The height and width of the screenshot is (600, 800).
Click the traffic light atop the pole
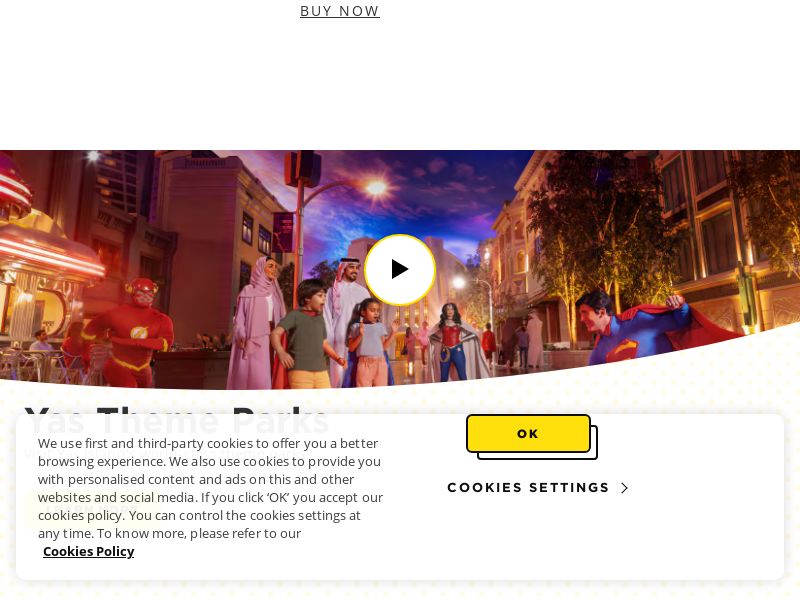[303, 168]
